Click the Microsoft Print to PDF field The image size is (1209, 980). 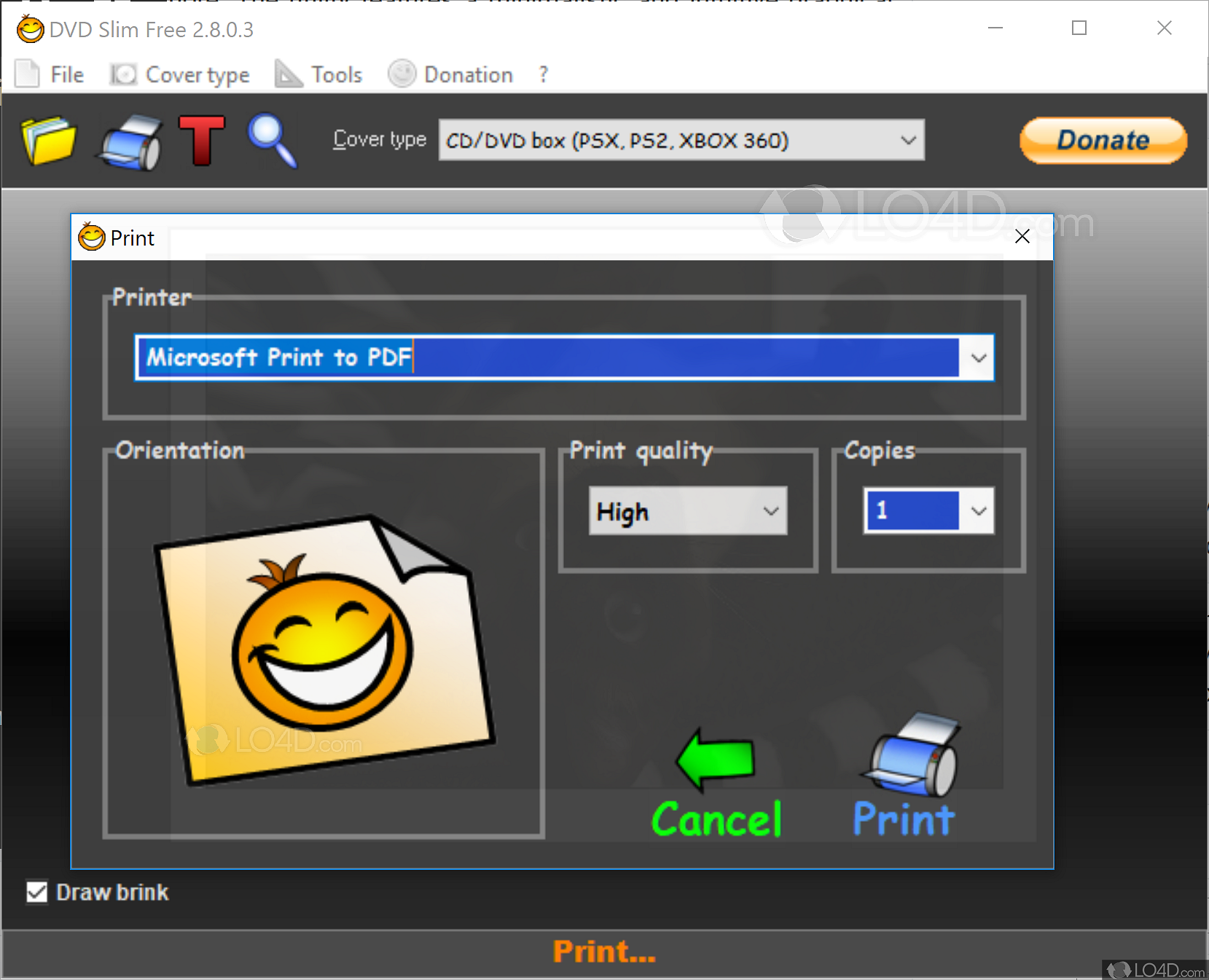point(548,358)
